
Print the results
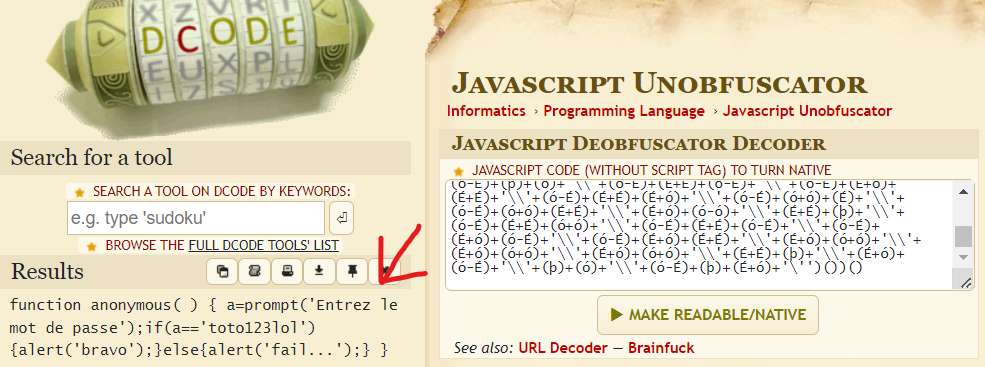click(288, 271)
